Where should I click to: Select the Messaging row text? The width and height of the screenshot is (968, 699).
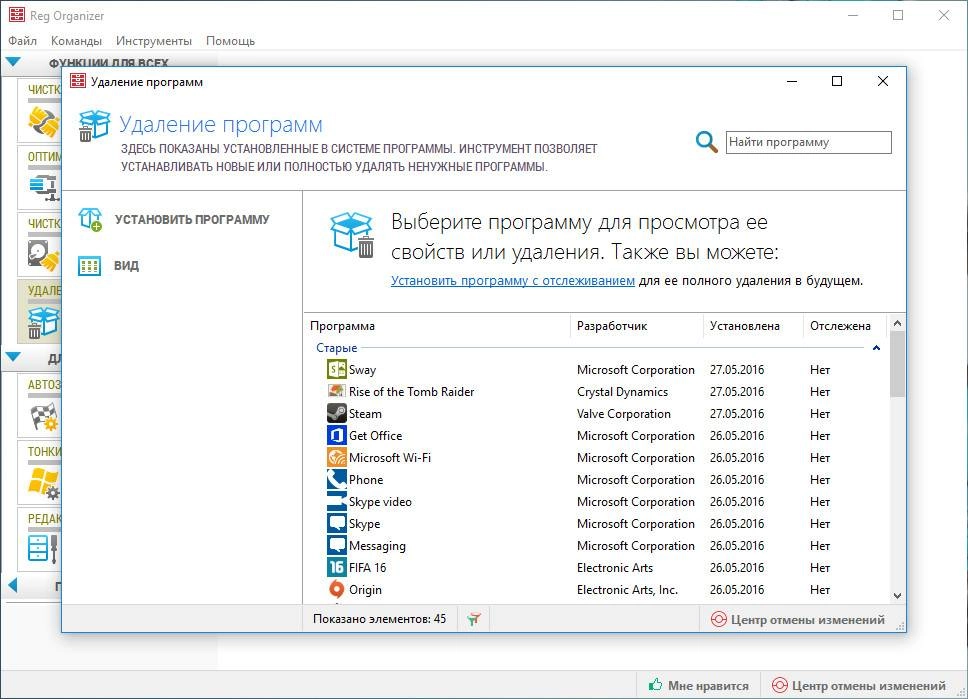tap(377, 546)
